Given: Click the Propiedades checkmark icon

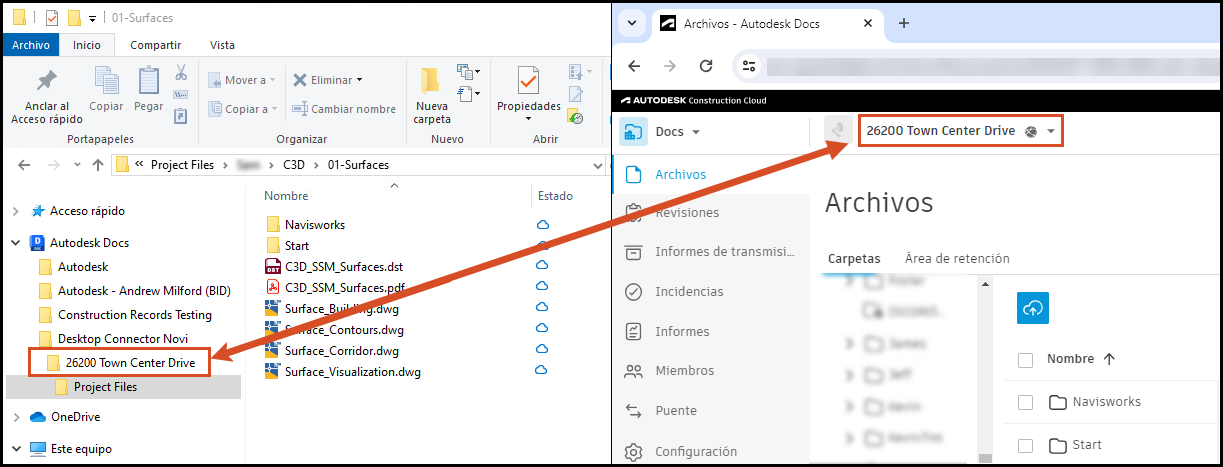Looking at the screenshot, I should pyautogui.click(x=528, y=80).
